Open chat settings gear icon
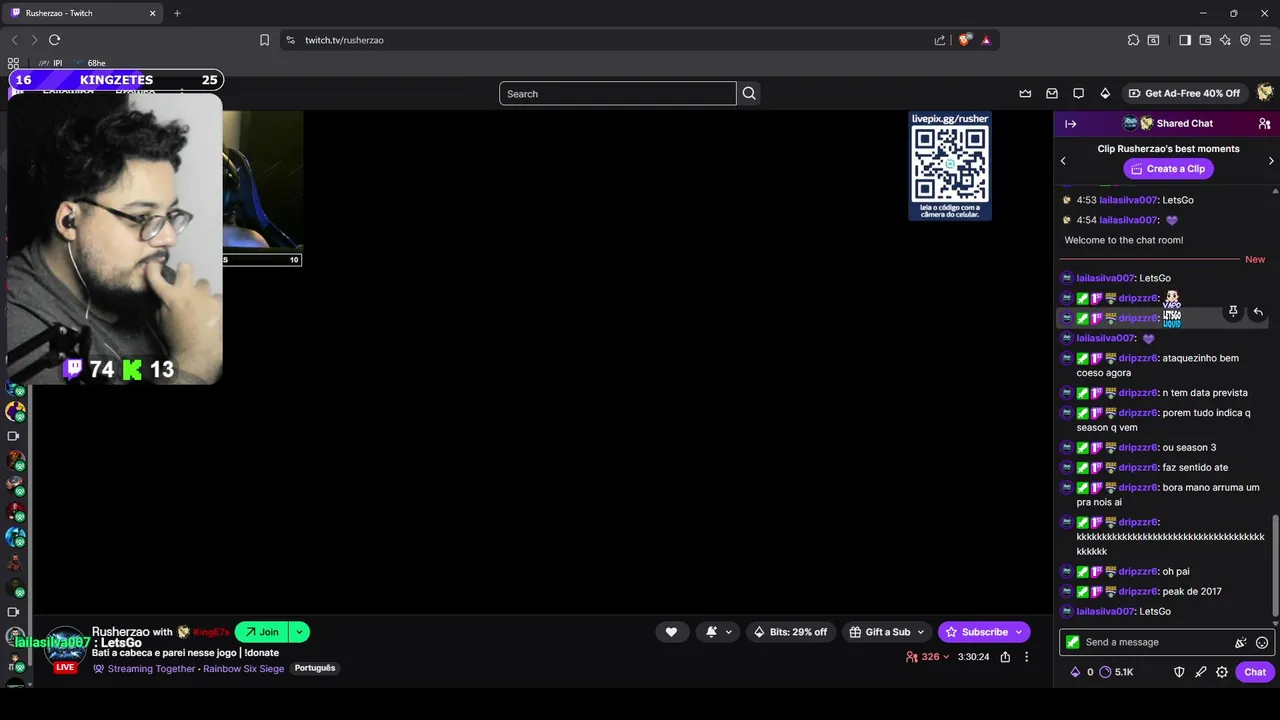The image size is (1280, 720). [x=1222, y=672]
